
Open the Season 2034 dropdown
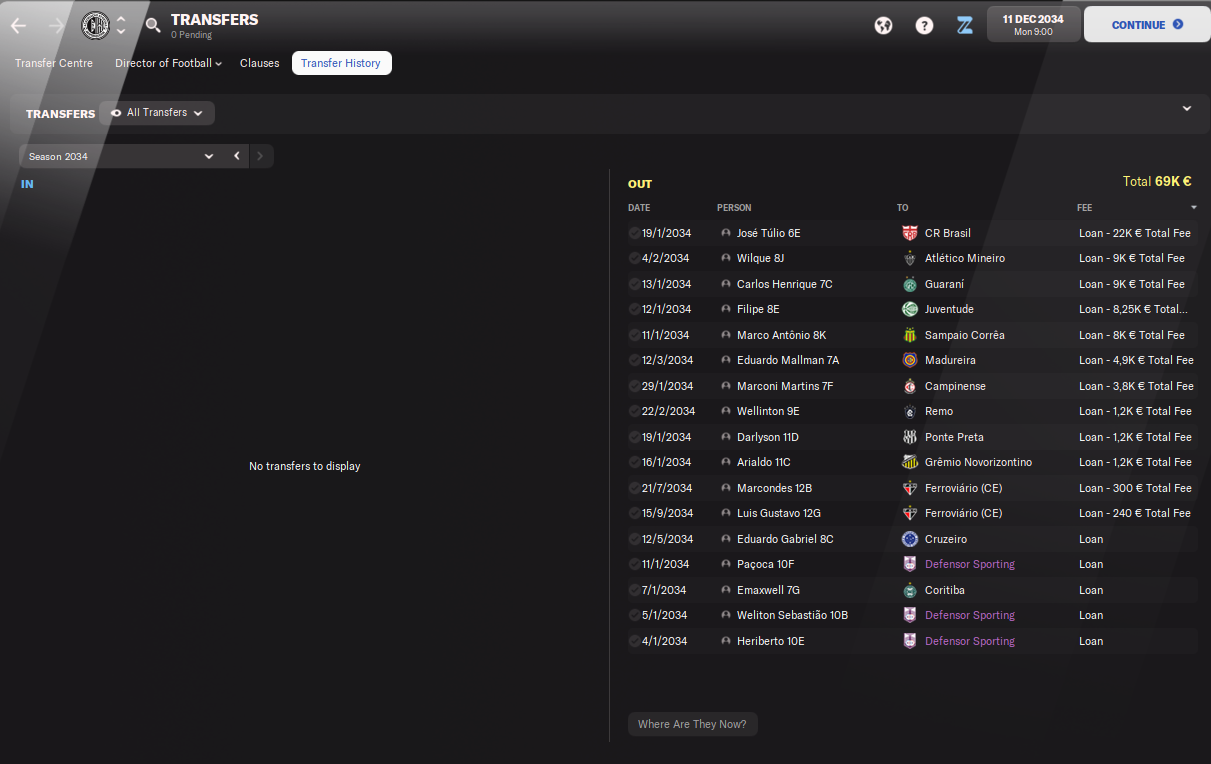click(119, 156)
